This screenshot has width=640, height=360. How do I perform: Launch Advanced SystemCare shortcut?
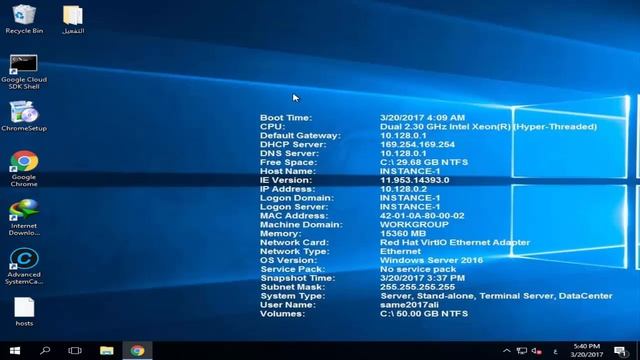click(24, 266)
